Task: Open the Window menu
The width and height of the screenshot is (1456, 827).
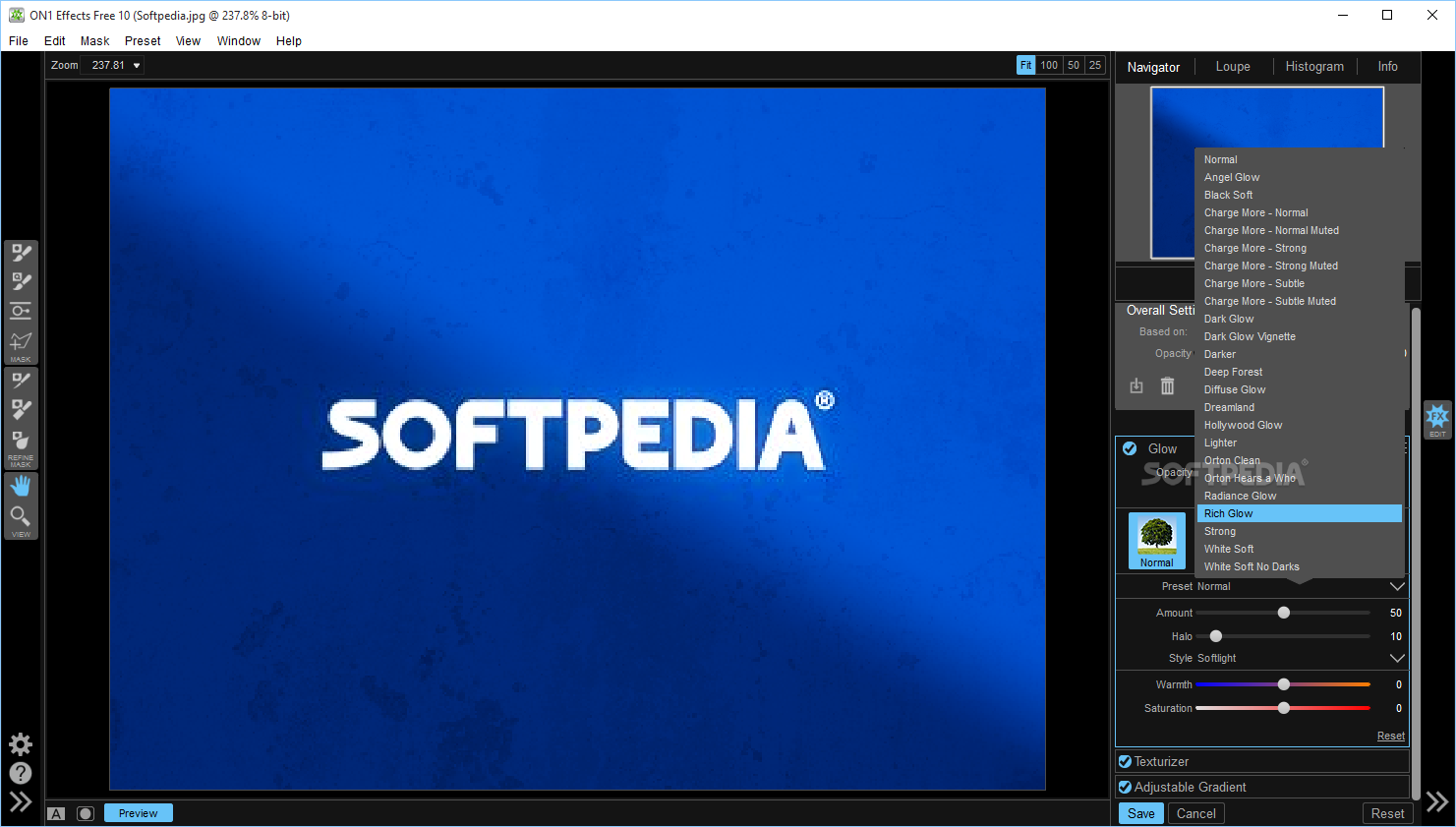Action: [x=239, y=41]
